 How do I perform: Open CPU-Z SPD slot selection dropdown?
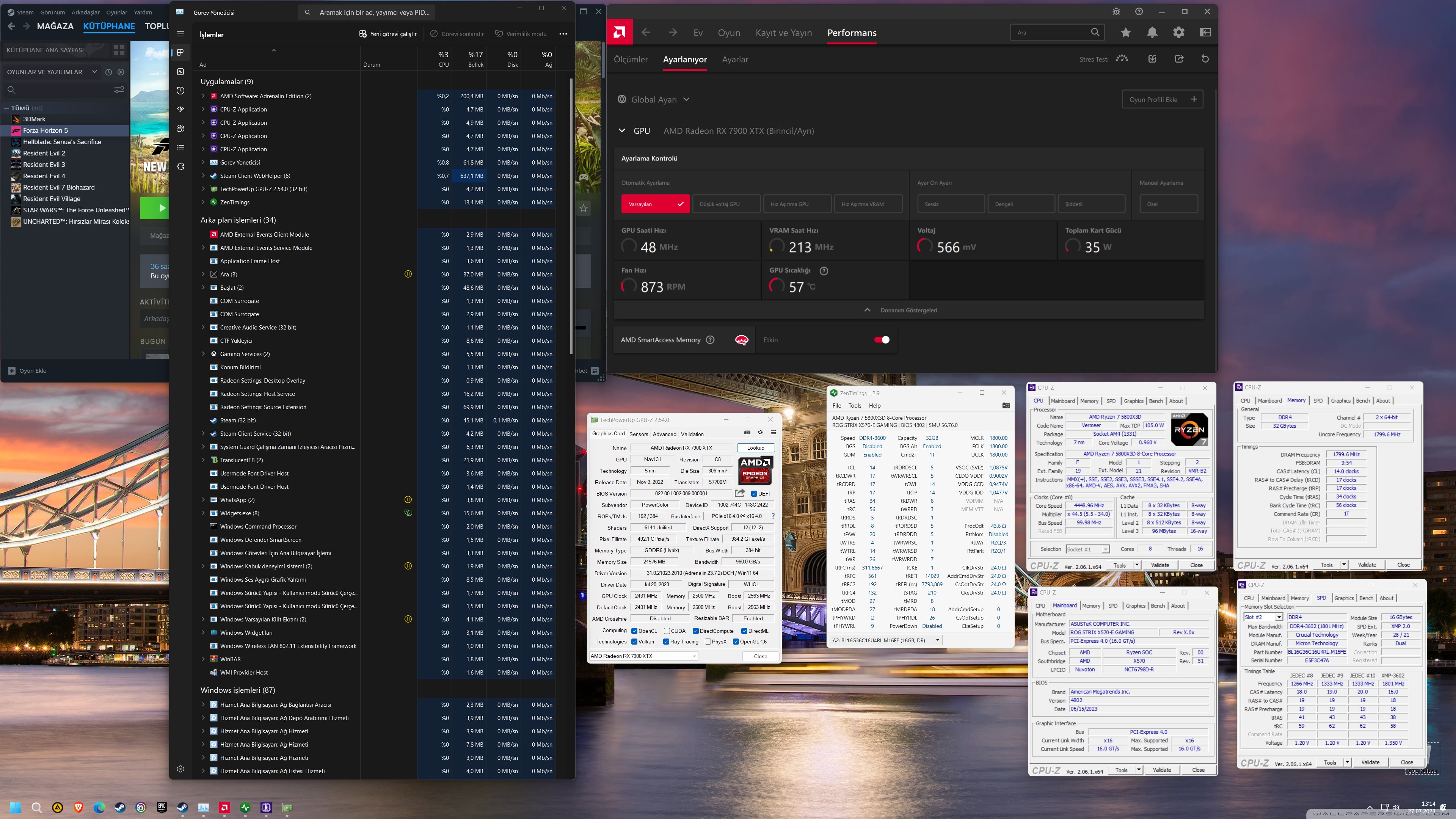[1263, 617]
